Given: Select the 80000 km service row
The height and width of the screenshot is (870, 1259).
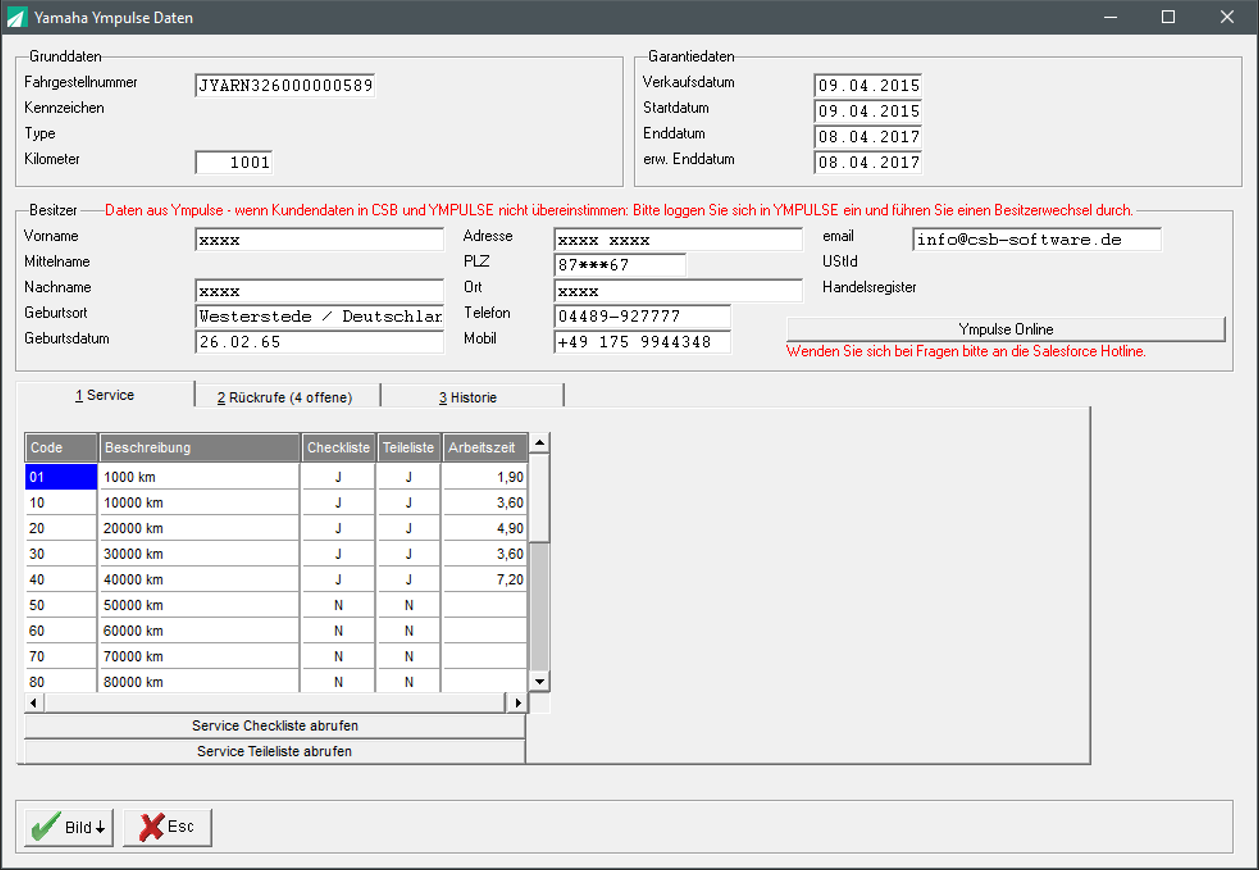Looking at the screenshot, I should pos(276,681).
